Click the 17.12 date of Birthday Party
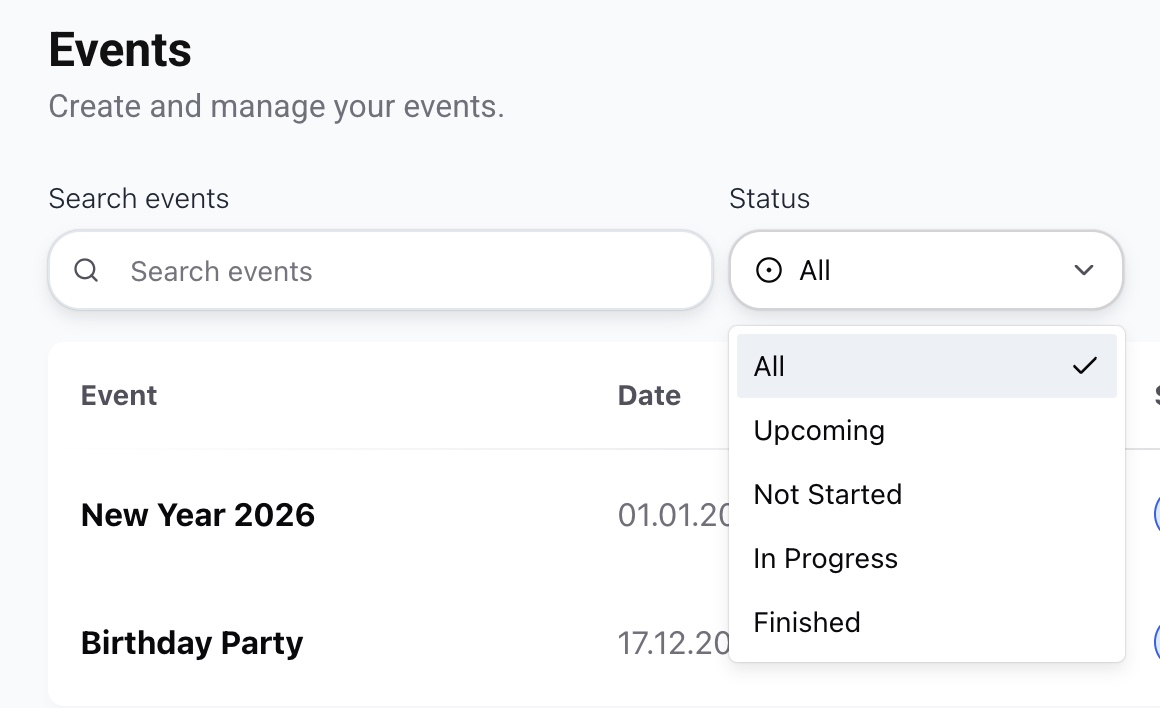This screenshot has width=1160, height=708. [x=675, y=643]
